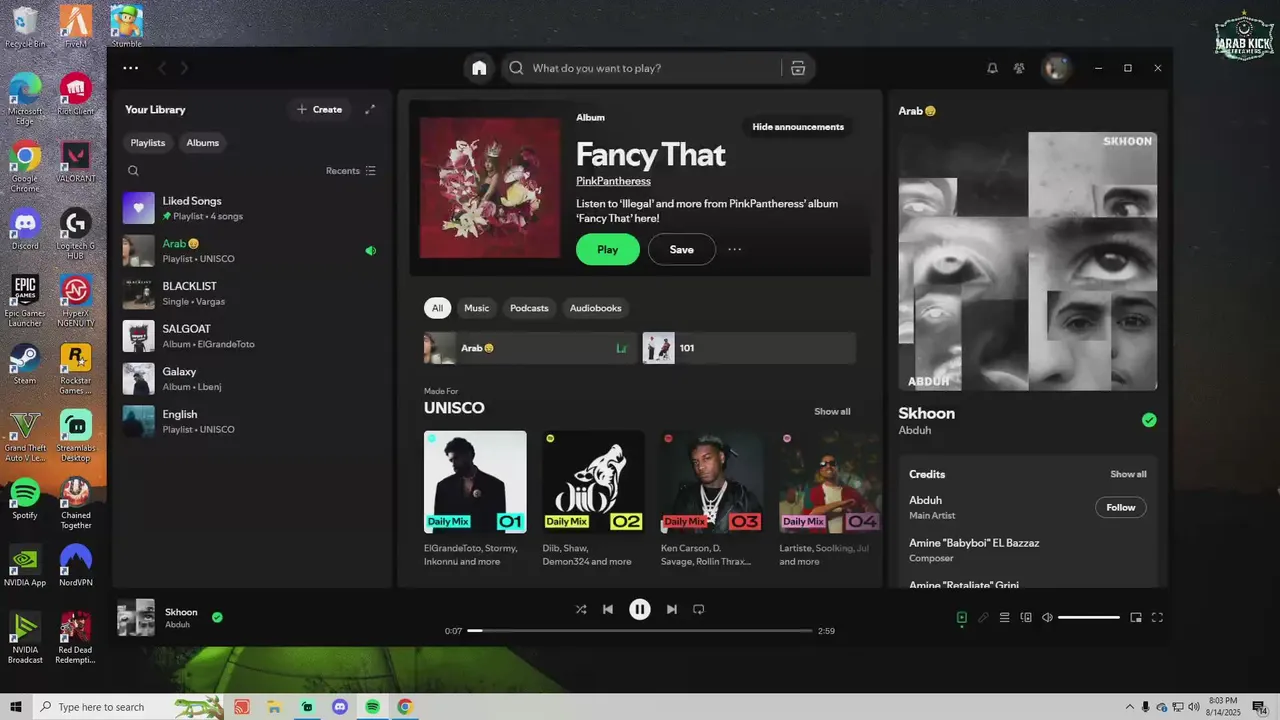Viewport: 1280px width, 720px height.
Task: Click the search icon in Your Library
Action: (133, 171)
